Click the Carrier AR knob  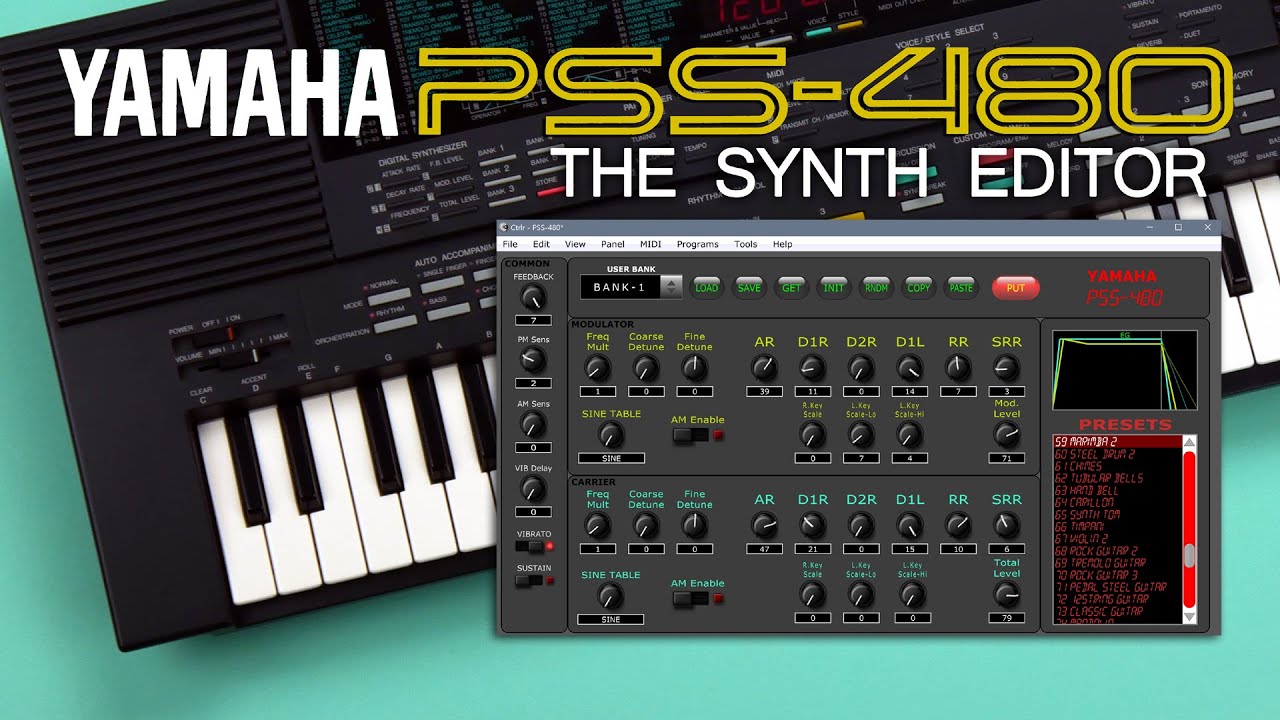point(765,525)
